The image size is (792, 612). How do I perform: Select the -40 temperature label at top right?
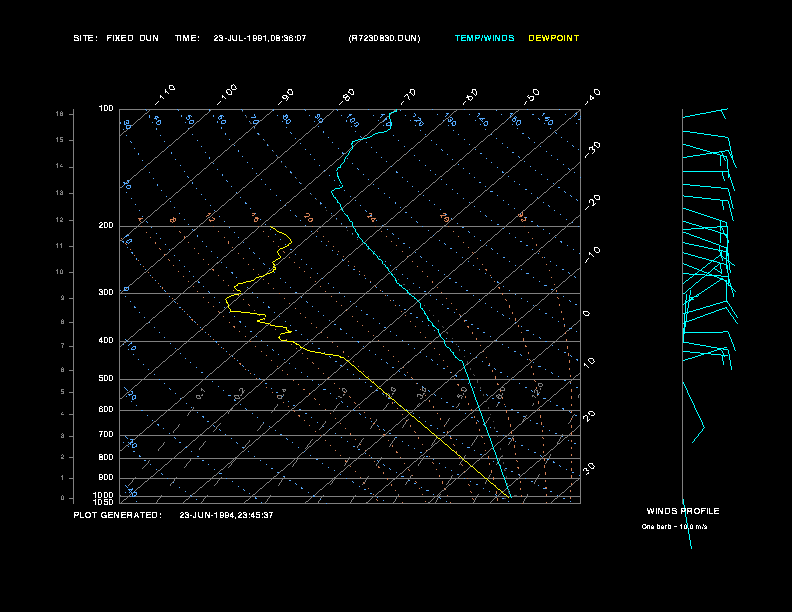(593, 97)
